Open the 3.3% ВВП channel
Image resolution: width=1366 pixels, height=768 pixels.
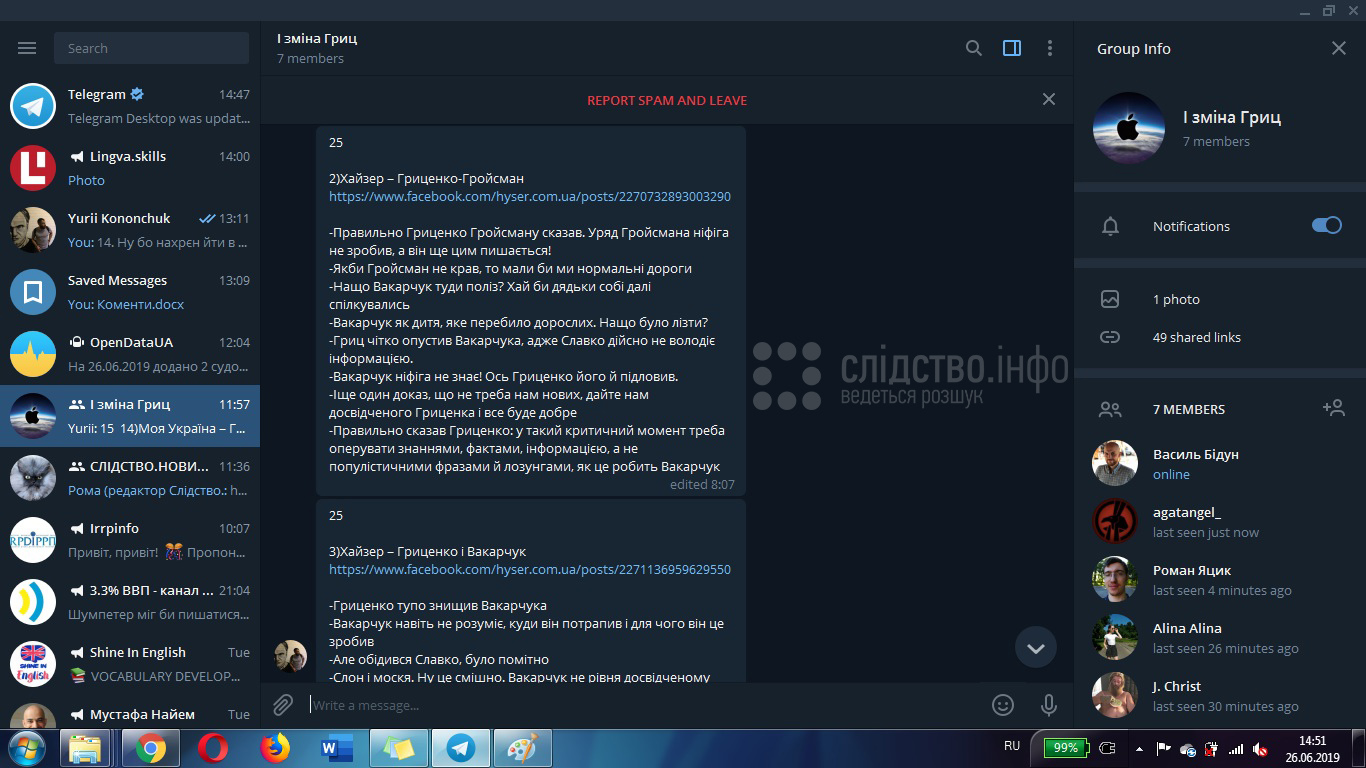click(130, 602)
